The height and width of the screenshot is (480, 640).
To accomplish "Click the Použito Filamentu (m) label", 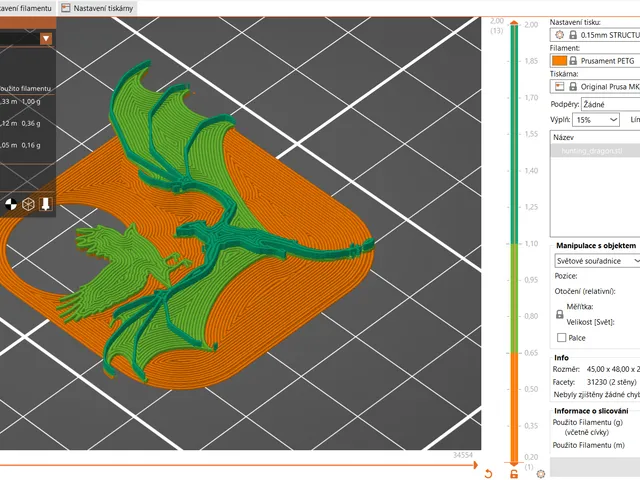I will [589, 445].
